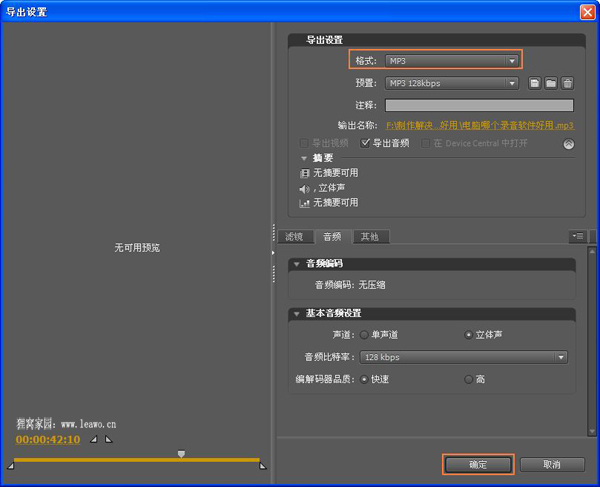This screenshot has width=600, height=487.
Task: Collapse the 摘要 section triangle
Action: [304, 158]
